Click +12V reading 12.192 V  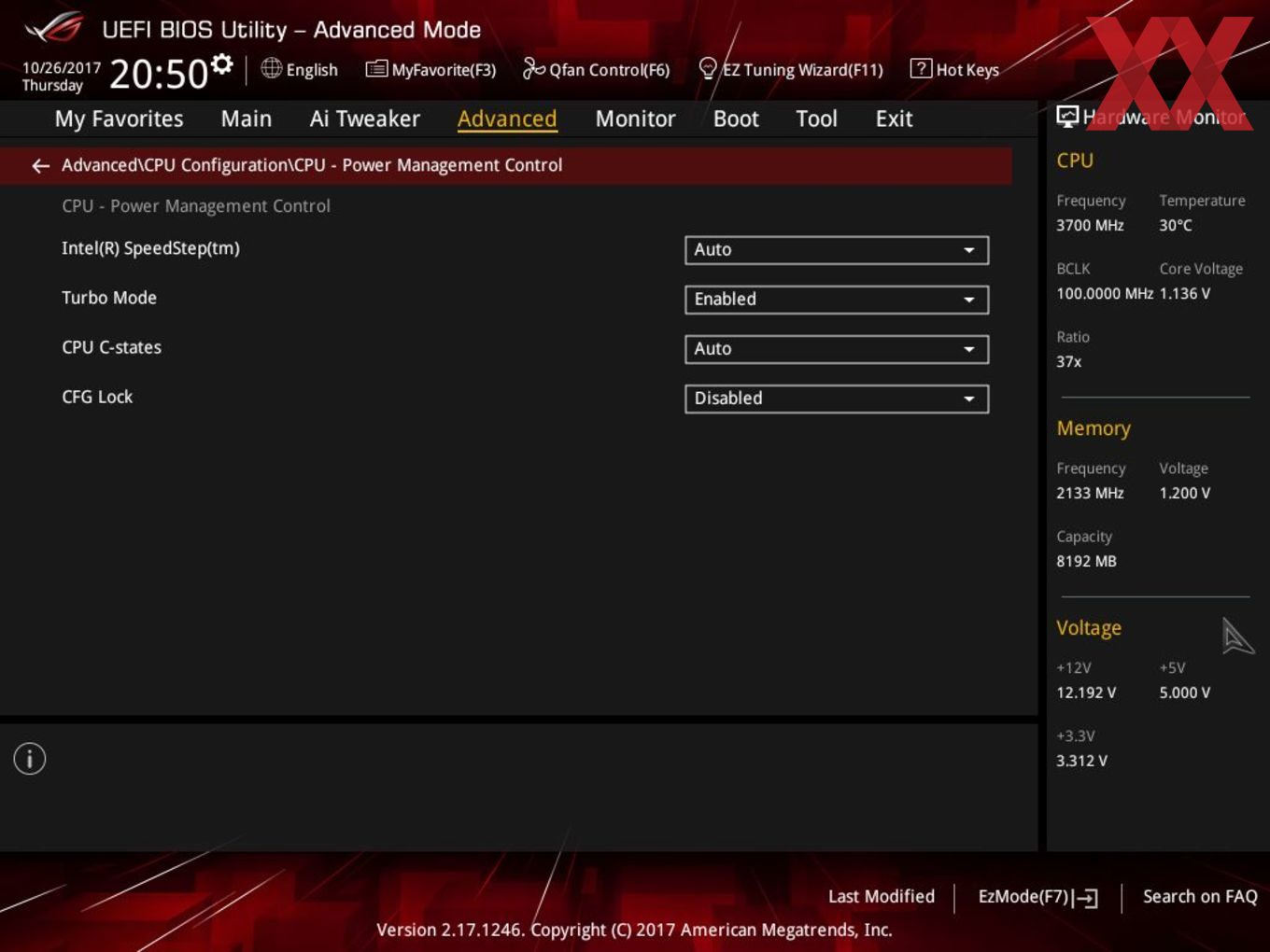click(1086, 693)
